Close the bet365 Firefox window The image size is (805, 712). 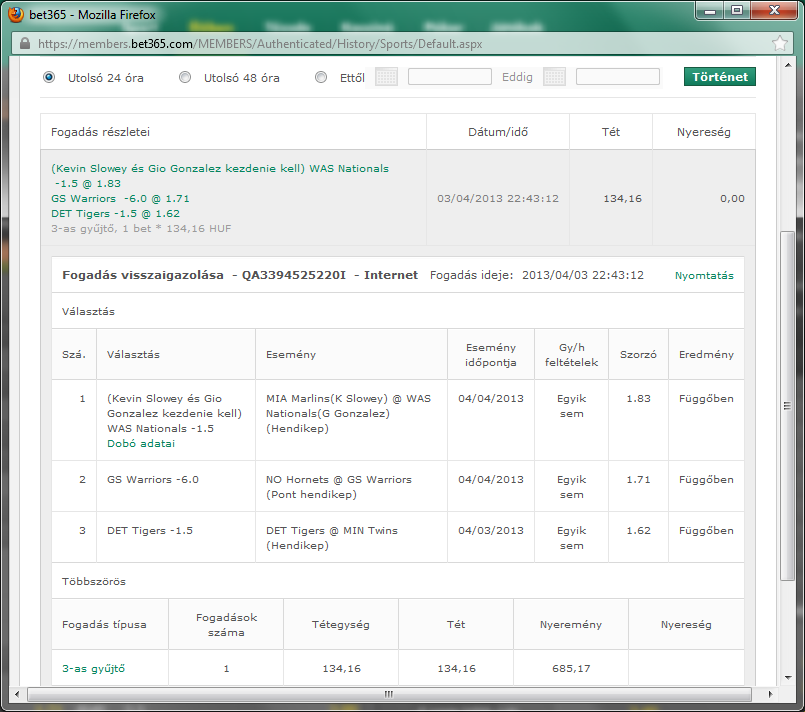coord(775,11)
